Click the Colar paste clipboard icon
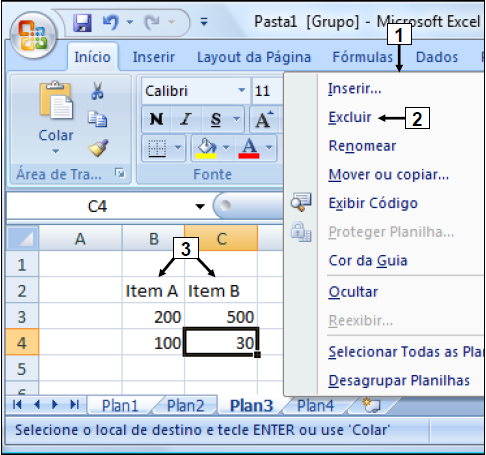Screen dimensions: 486x455 click(56, 100)
